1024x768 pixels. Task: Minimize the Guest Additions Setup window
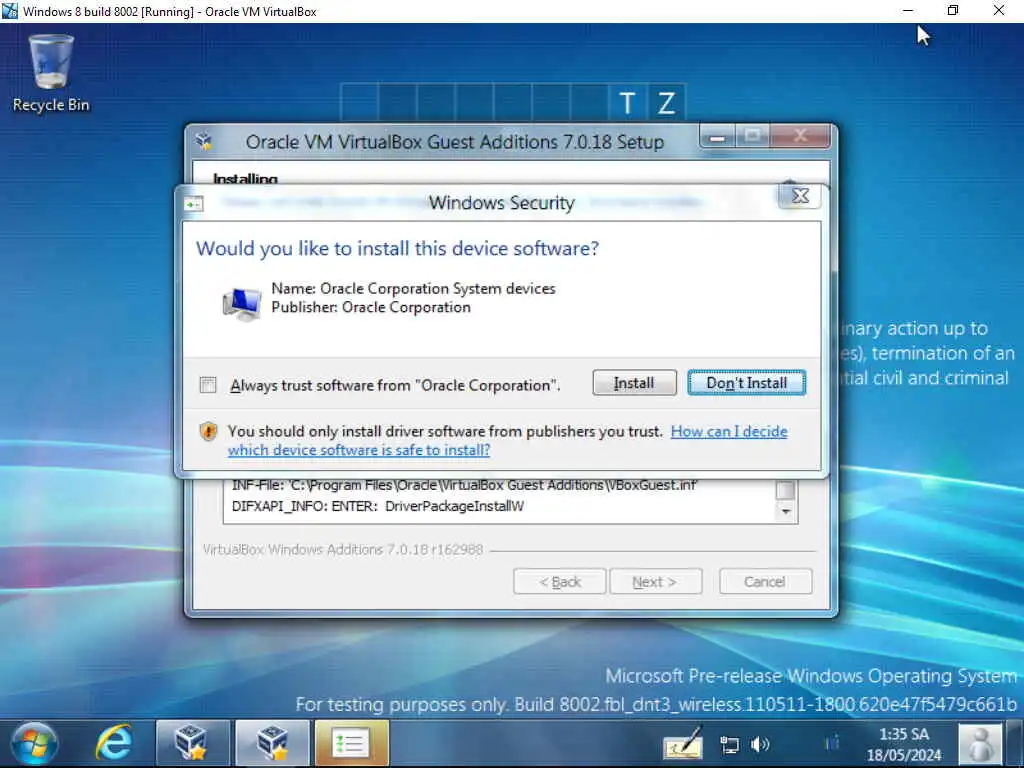718,137
